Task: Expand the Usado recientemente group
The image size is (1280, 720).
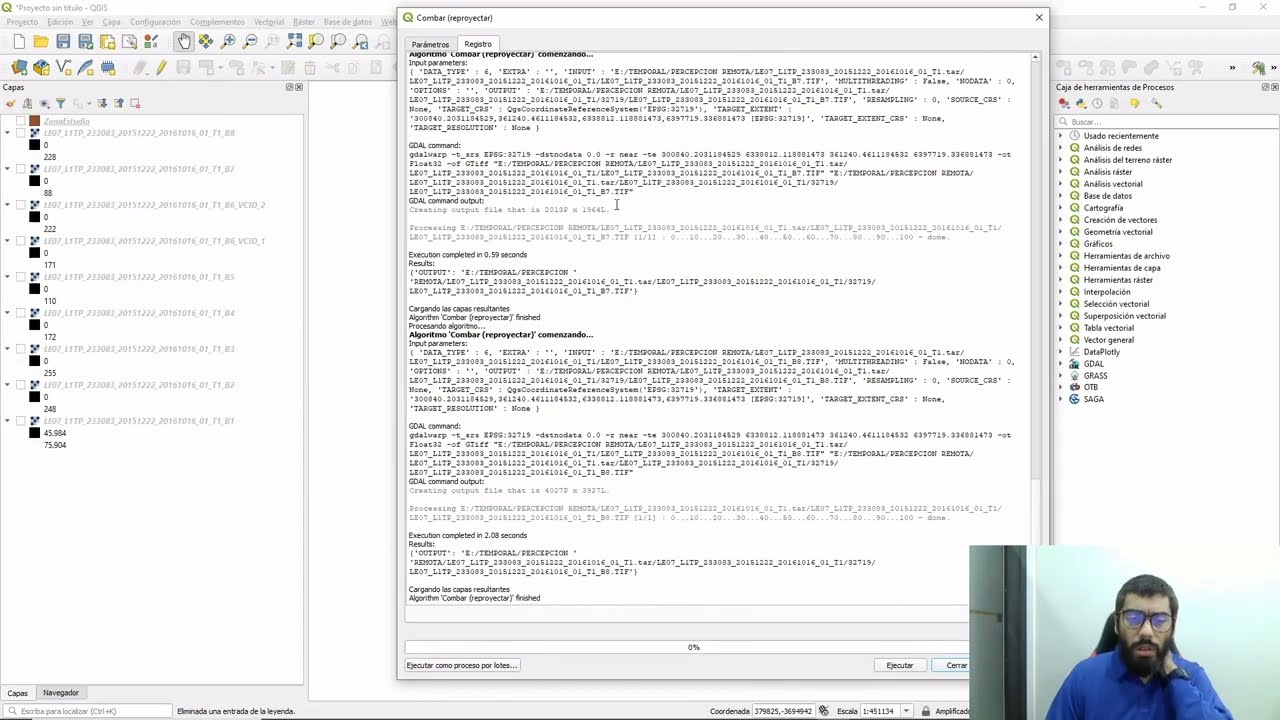Action: pyautogui.click(x=1062, y=135)
